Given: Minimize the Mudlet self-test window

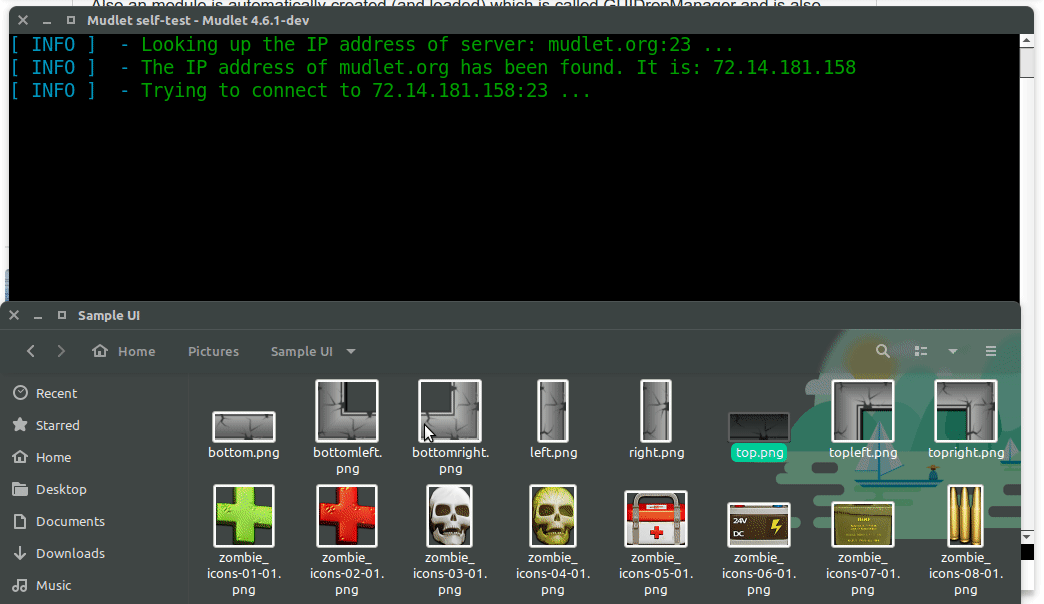Looking at the screenshot, I should (x=47, y=20).
